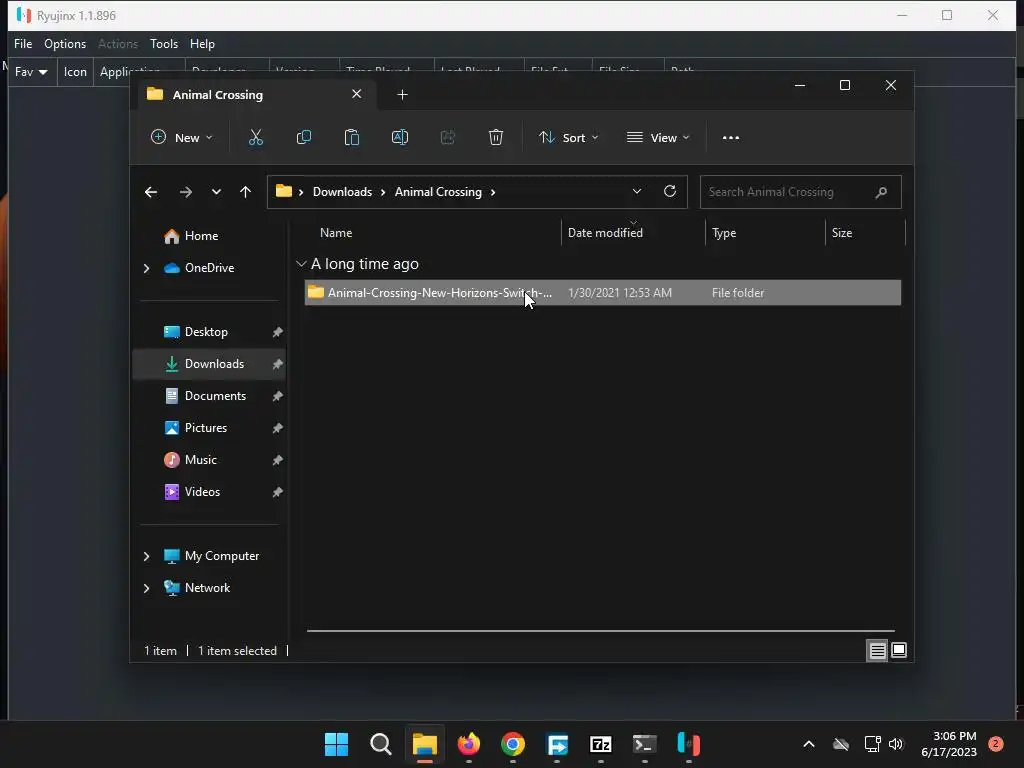This screenshot has width=1024, height=768.
Task: Open Videos in the sidebar
Action: coord(202,492)
